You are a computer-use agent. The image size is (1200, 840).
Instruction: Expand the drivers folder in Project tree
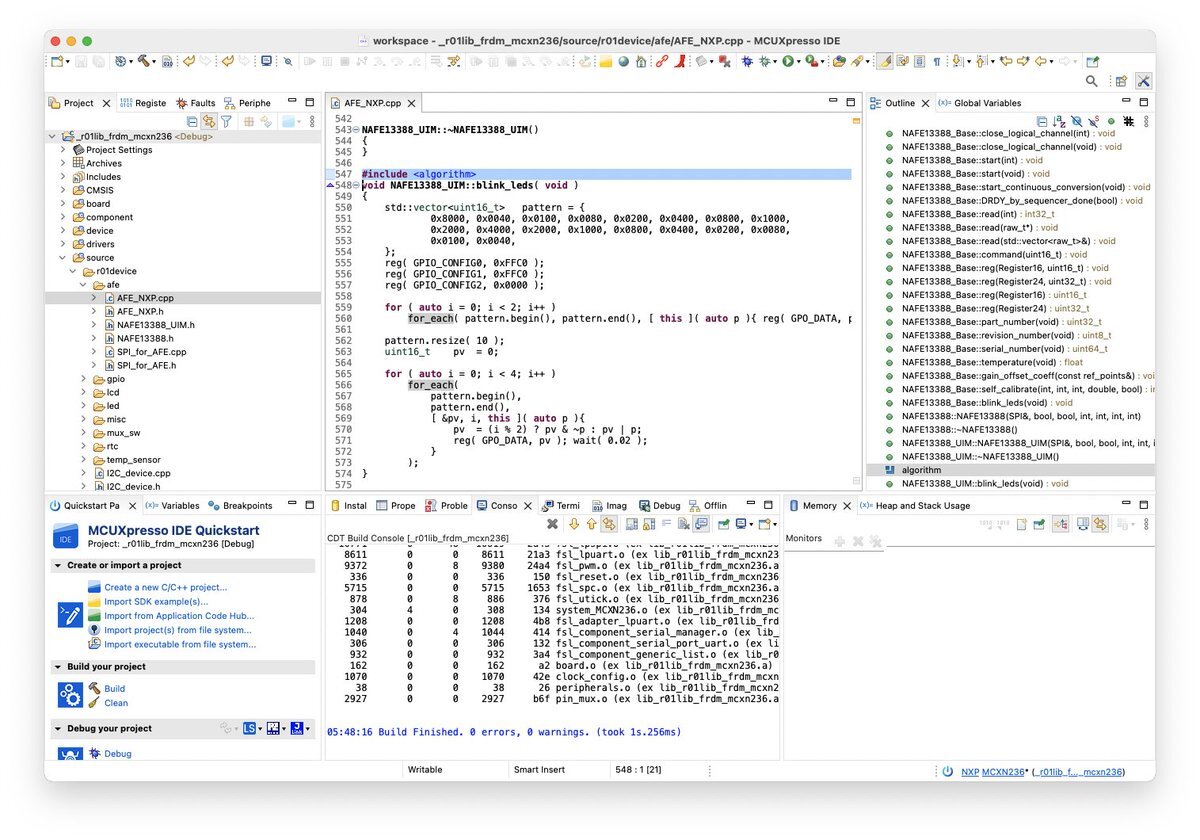tap(64, 244)
